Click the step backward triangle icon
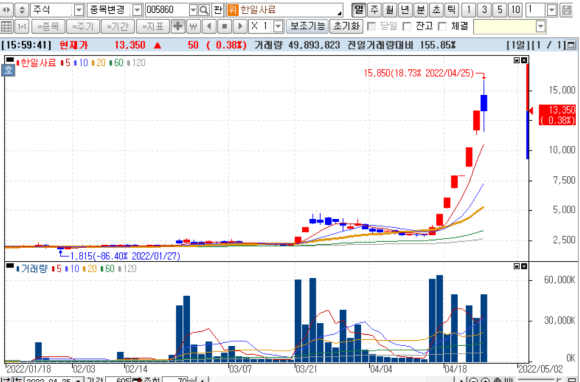This screenshot has width=580, height=382. point(209,27)
